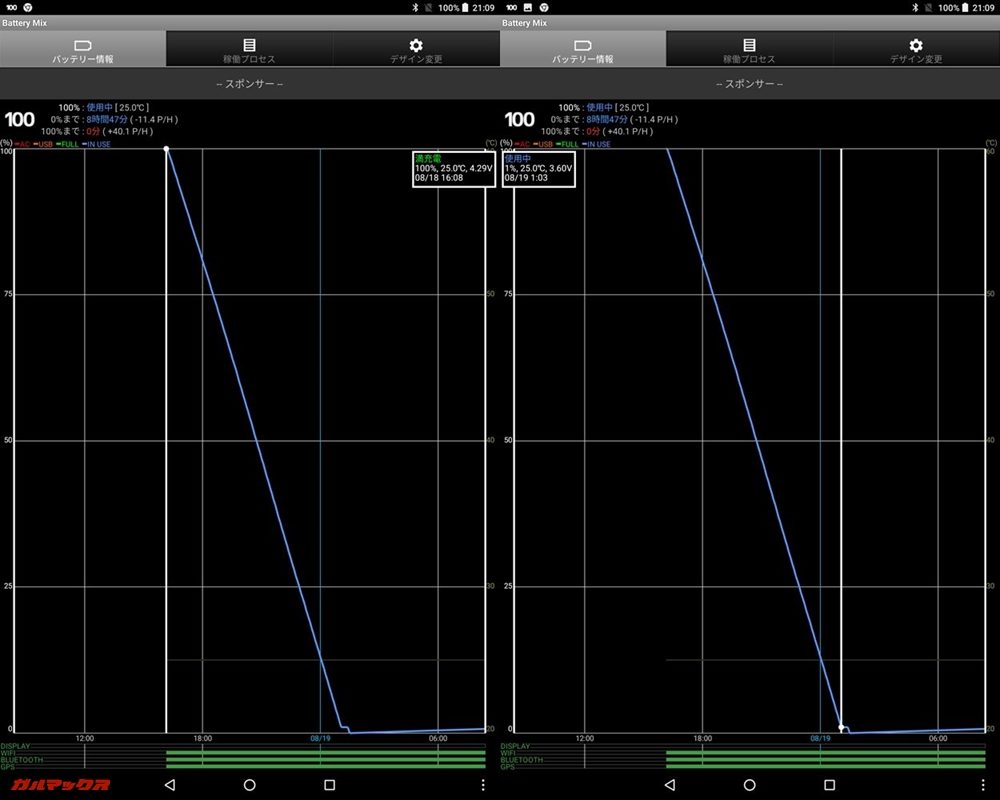1000x800 pixels.
Task: Select the 100% marker point on left graph
Action: coord(166,149)
